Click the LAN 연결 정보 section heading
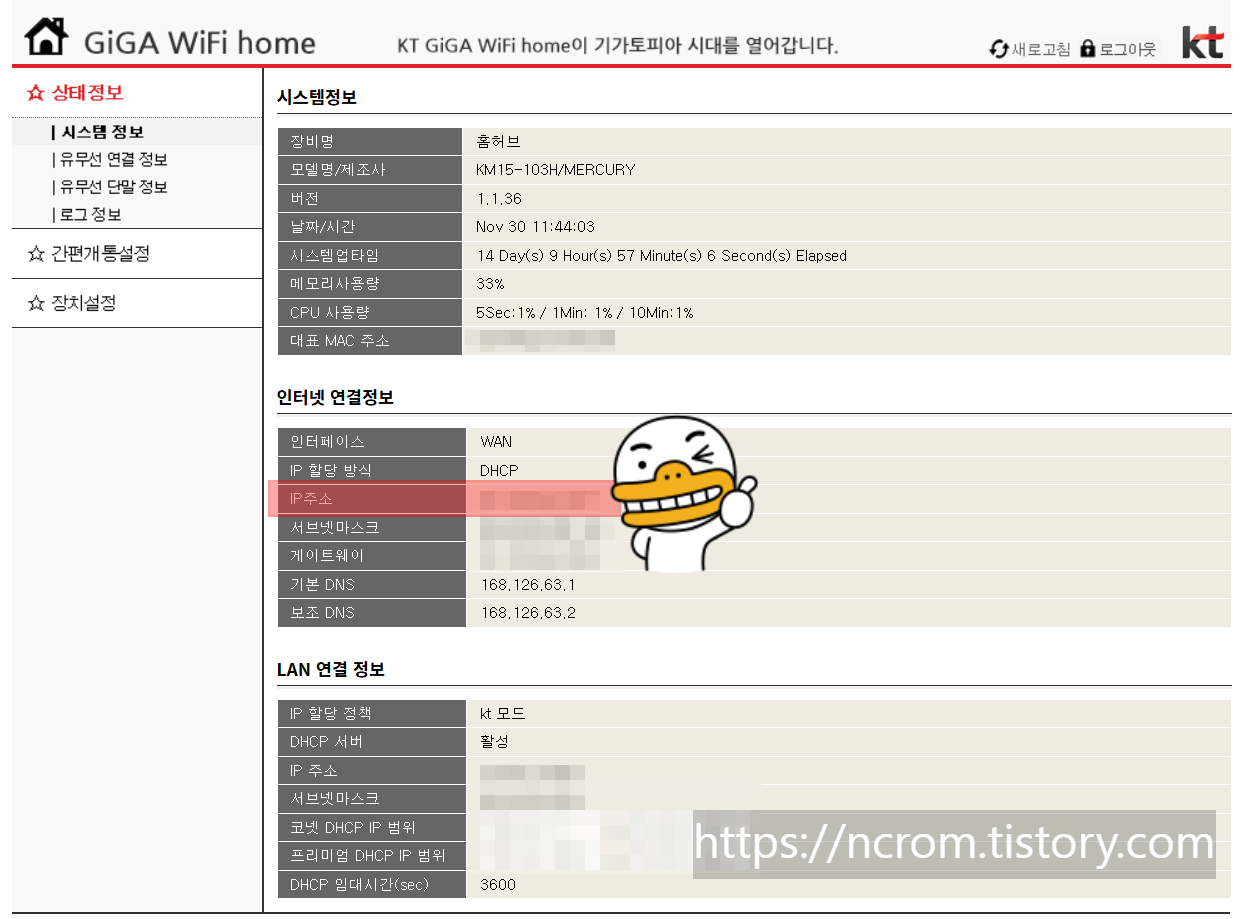 click(331, 669)
